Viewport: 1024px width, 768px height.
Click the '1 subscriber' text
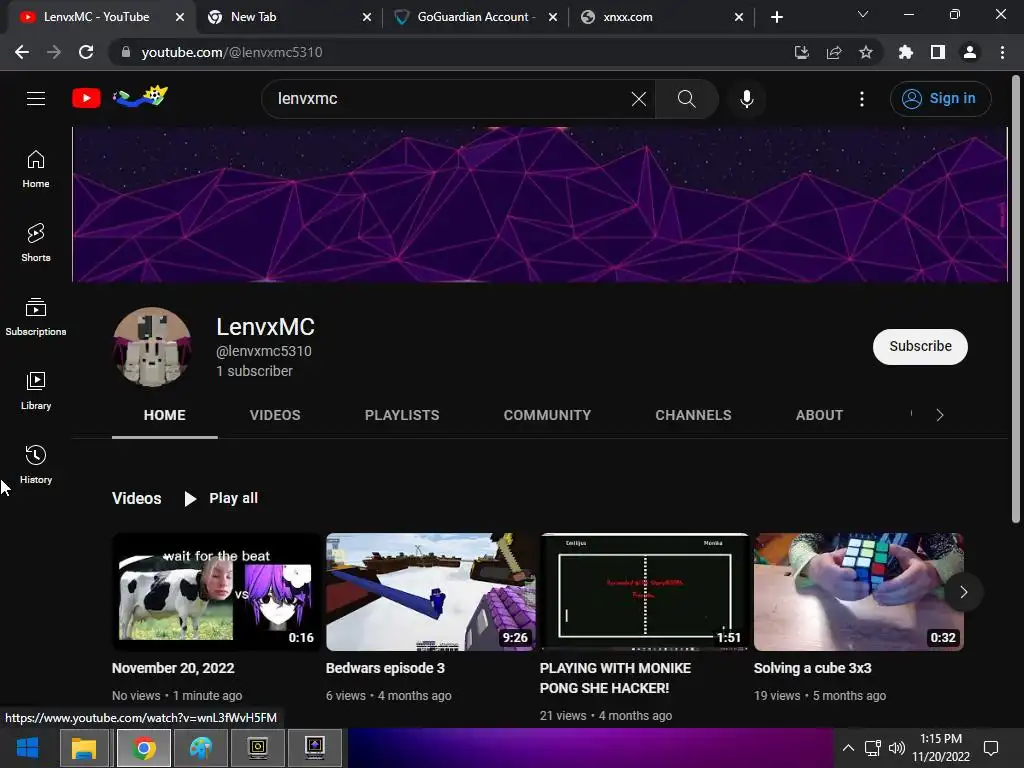(254, 371)
